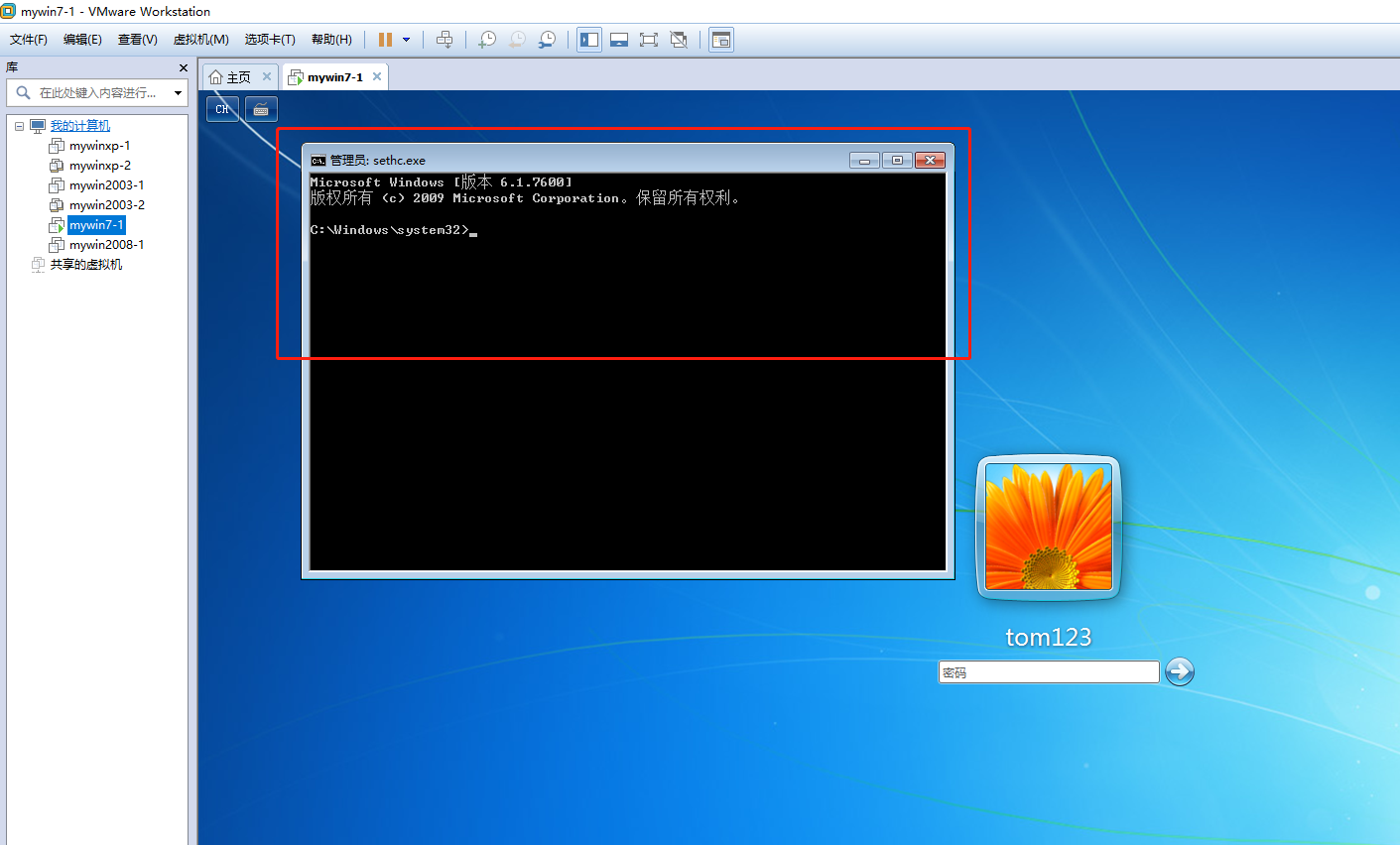Open the 选项卡(T) menu
This screenshot has width=1400, height=845.
(270, 40)
